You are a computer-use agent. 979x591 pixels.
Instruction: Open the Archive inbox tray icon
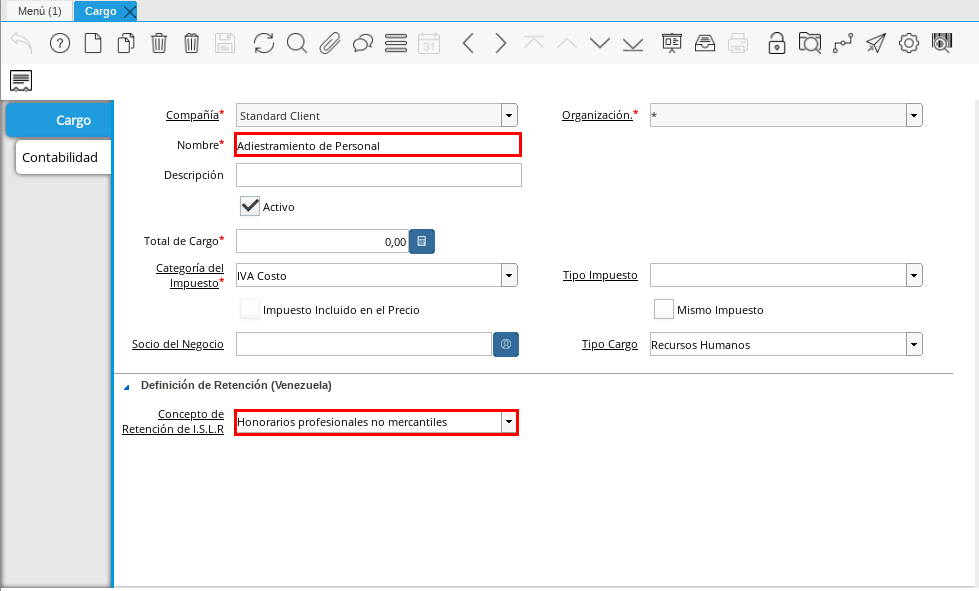point(705,43)
